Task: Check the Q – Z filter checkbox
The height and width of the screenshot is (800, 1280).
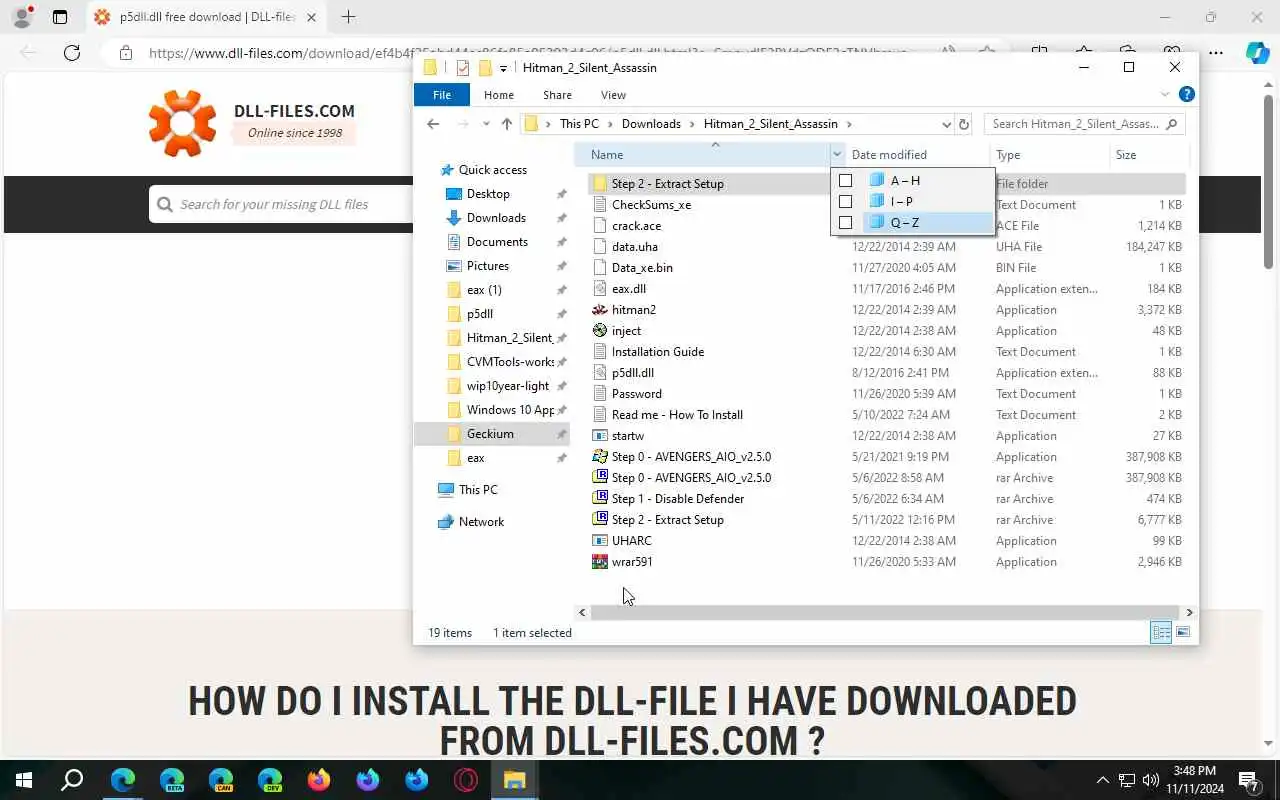Action: pyautogui.click(x=846, y=223)
